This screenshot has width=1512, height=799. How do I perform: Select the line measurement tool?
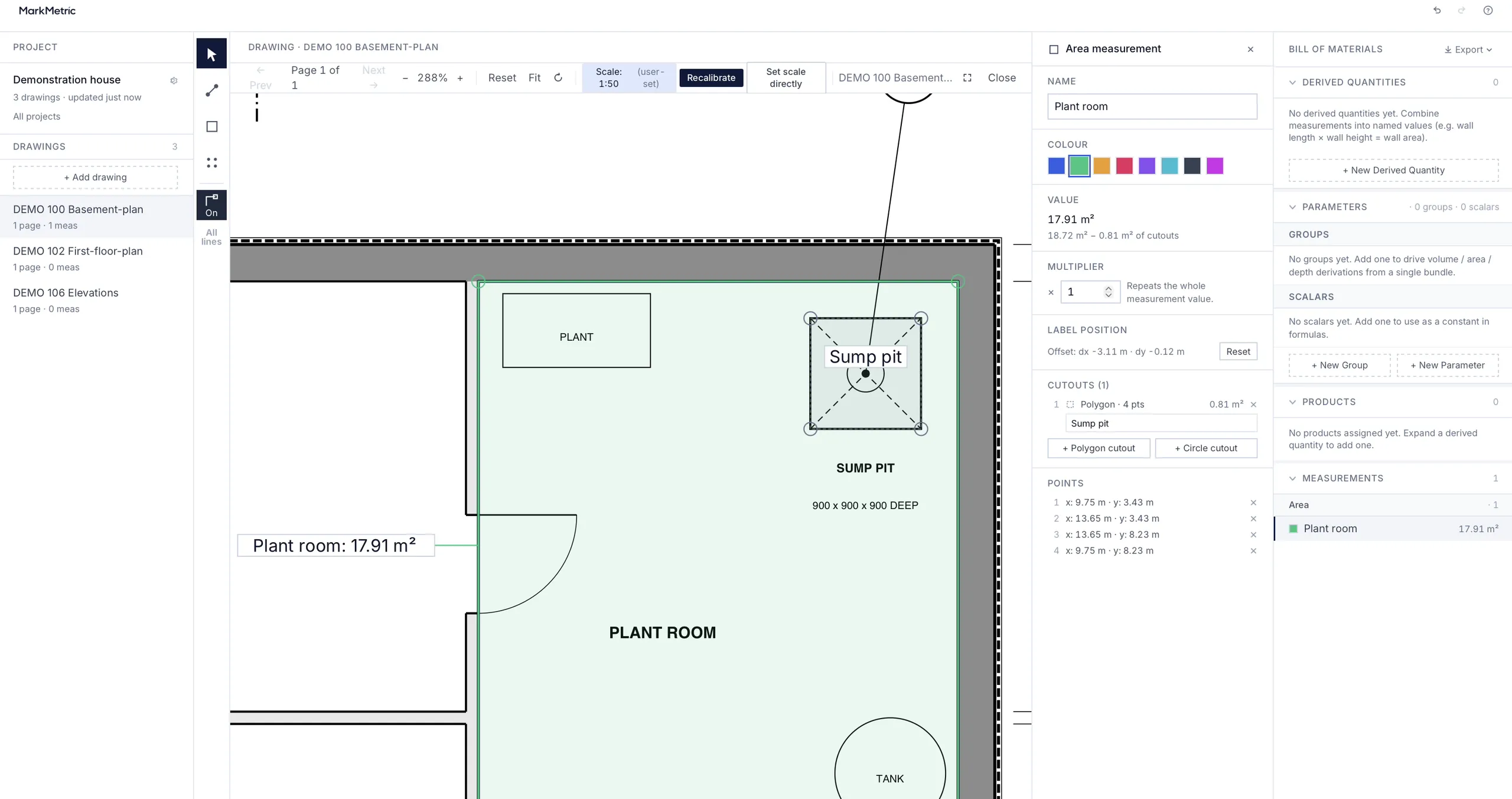click(211, 90)
